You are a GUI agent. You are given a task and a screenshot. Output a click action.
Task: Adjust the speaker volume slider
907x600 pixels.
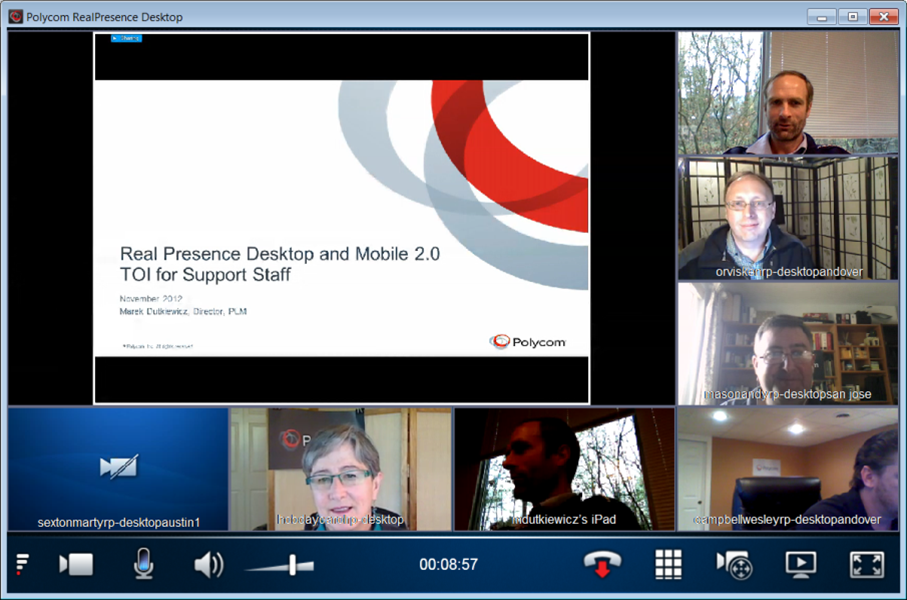click(280, 565)
